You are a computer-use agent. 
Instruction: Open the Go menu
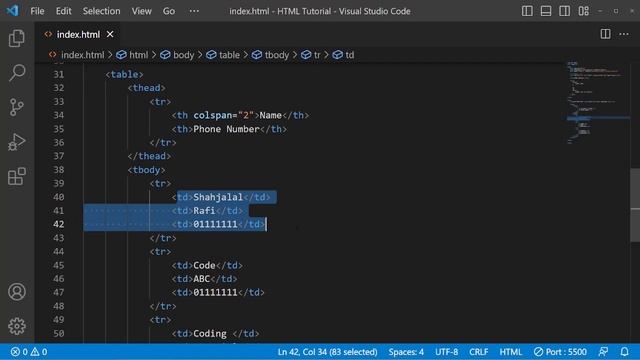point(169,11)
